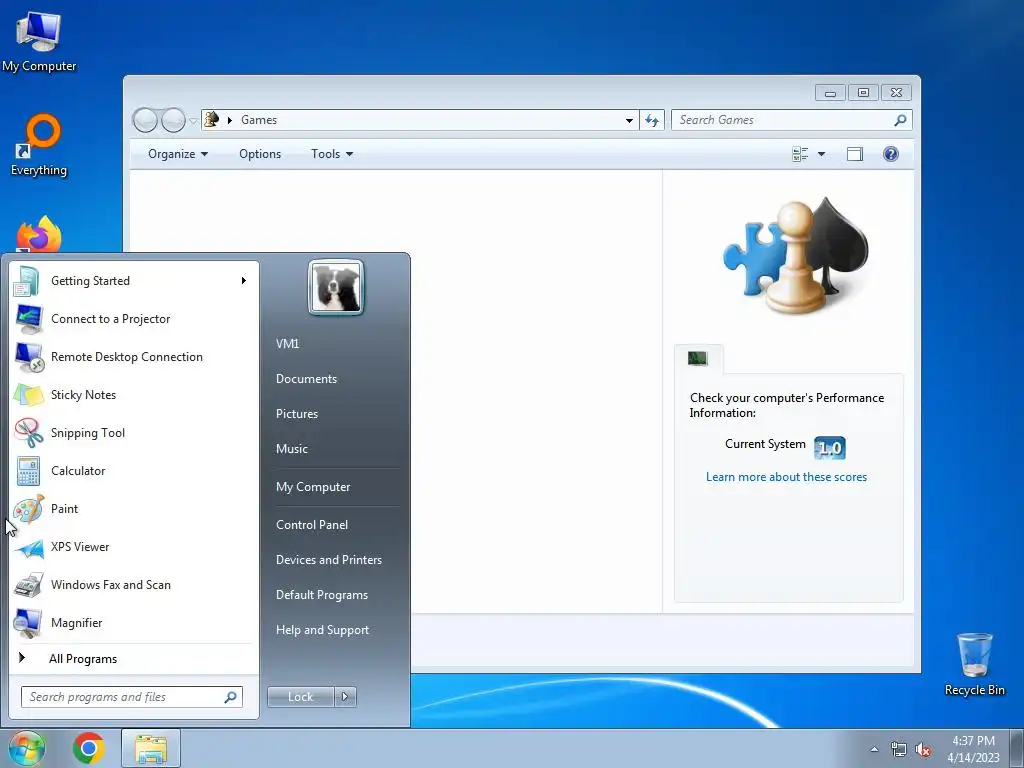Open Windows Fax and Scan
This screenshot has width=1024, height=768.
[134, 584]
